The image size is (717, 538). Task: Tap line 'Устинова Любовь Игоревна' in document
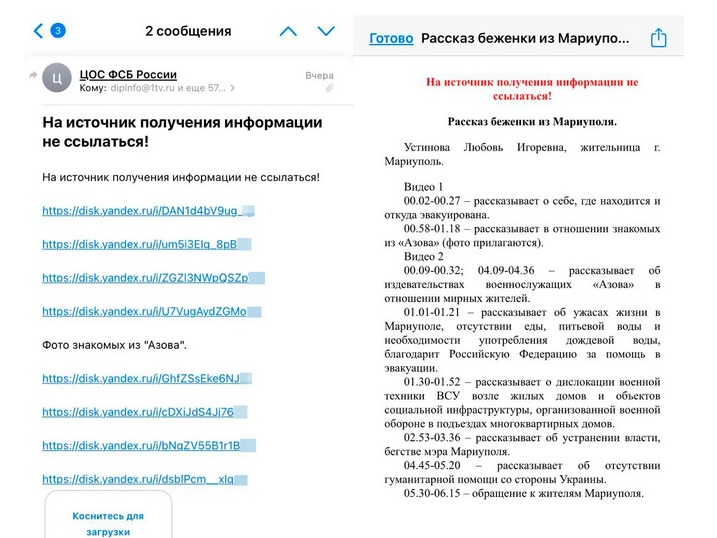[485, 147]
